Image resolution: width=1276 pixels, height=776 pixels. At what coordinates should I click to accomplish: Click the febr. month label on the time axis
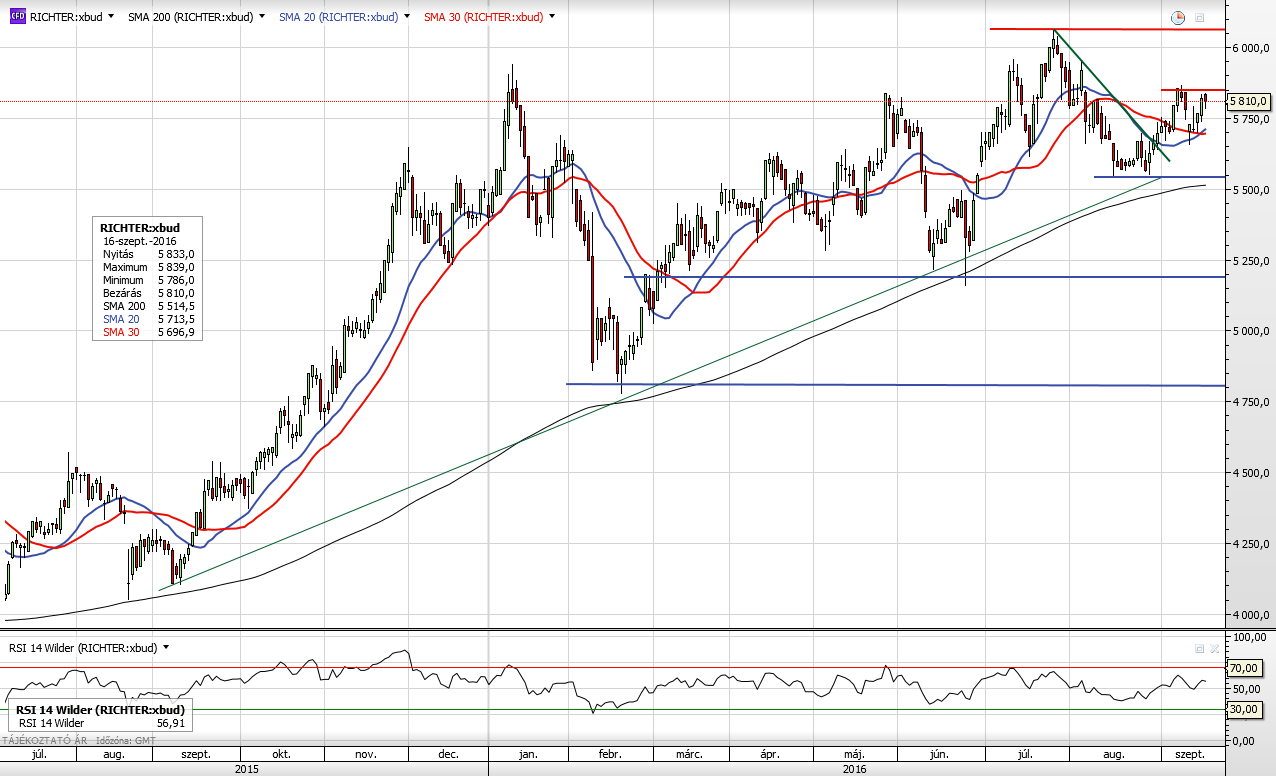(x=610, y=754)
